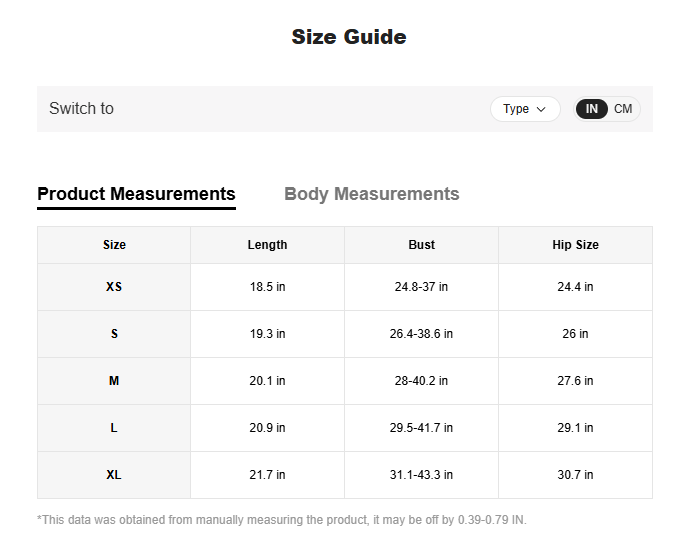This screenshot has width=686, height=538.
Task: Select the XL size row label
Action: pyautogui.click(x=114, y=475)
